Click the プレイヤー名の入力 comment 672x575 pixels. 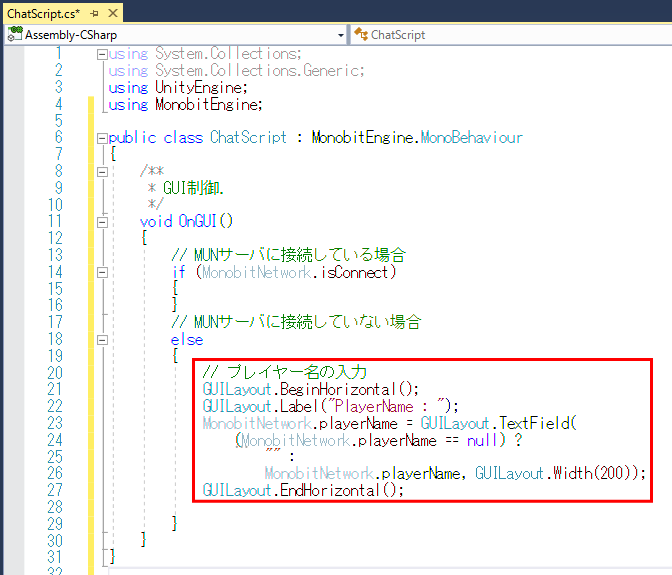285,372
